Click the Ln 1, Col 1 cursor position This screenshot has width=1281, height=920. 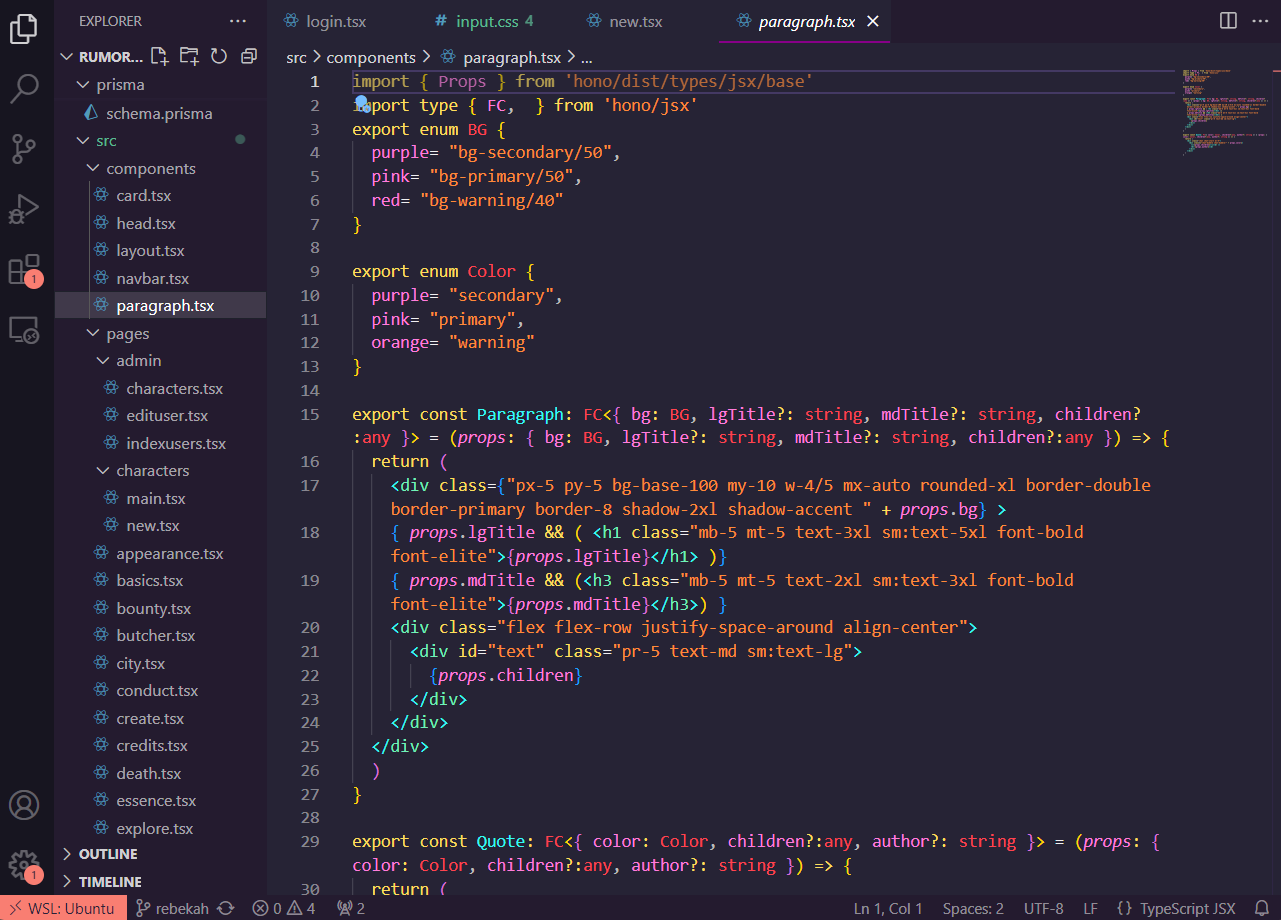point(888,908)
